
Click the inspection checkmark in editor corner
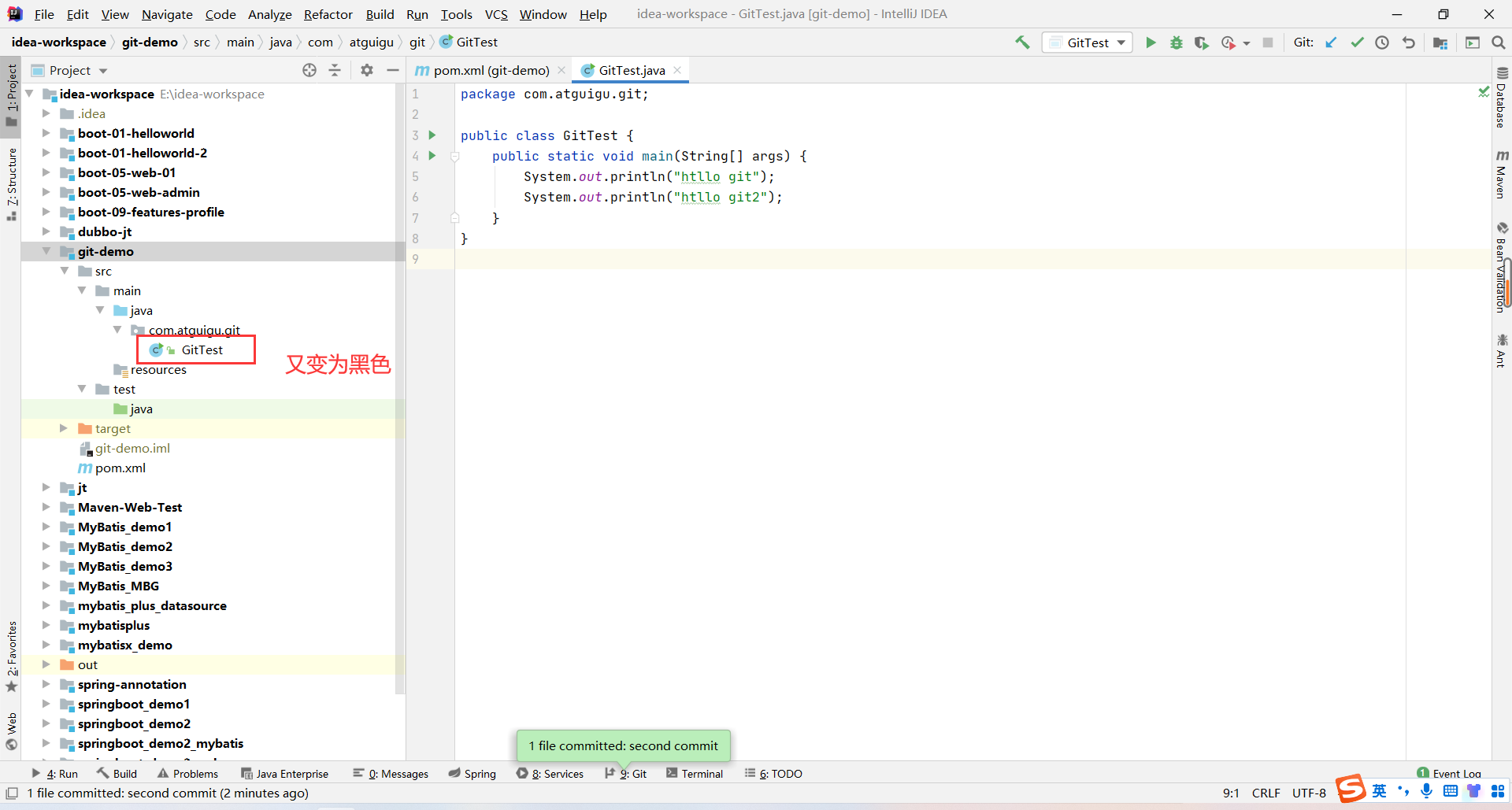coord(1484,92)
